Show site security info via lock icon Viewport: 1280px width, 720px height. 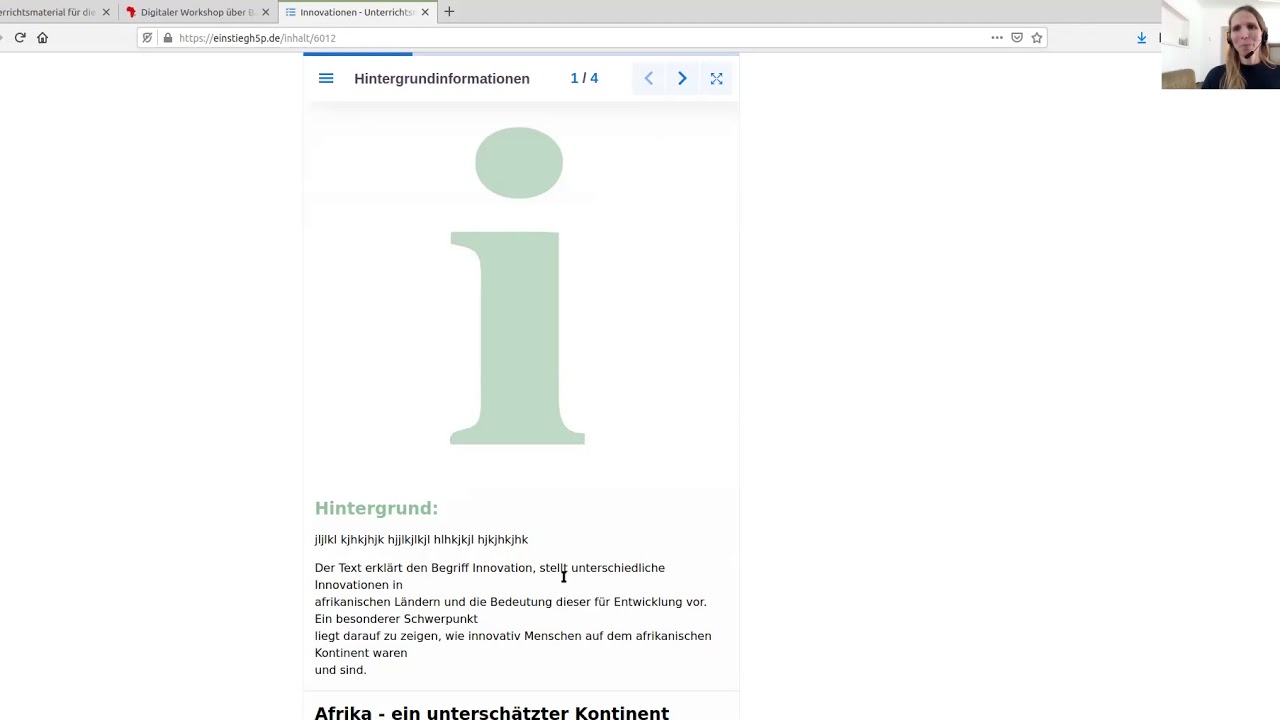[168, 38]
